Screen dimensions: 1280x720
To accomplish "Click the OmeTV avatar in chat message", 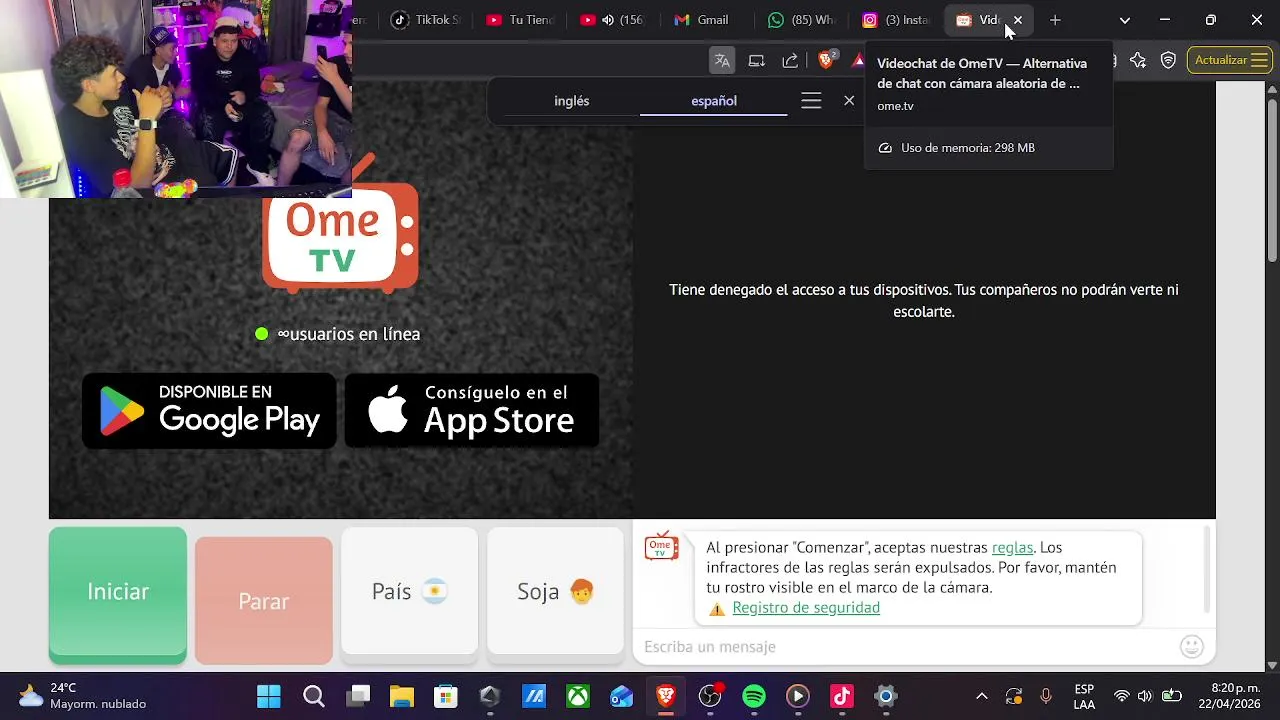I will (x=661, y=547).
